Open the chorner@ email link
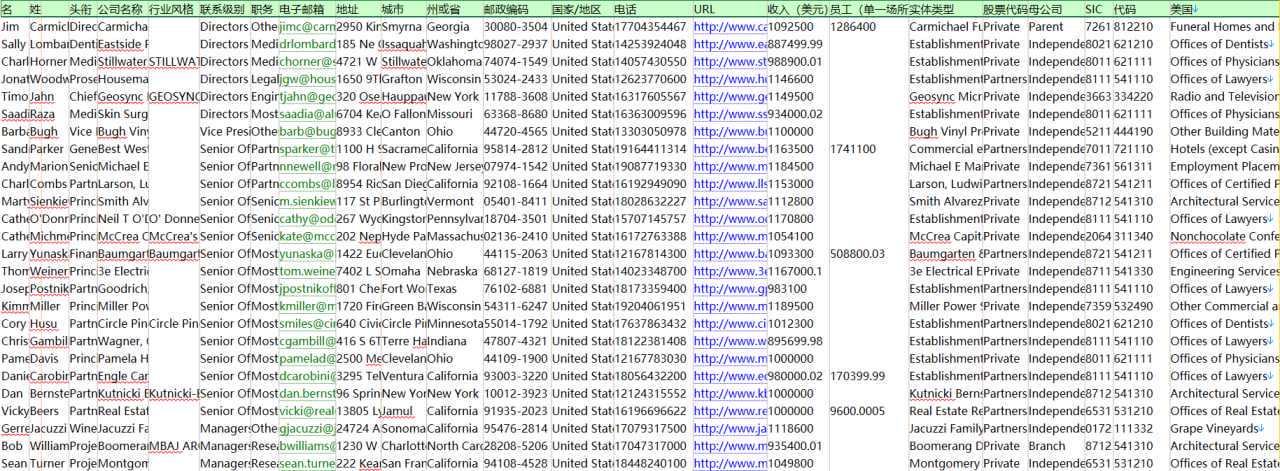This screenshot has height=471, width=1280. pos(307,62)
